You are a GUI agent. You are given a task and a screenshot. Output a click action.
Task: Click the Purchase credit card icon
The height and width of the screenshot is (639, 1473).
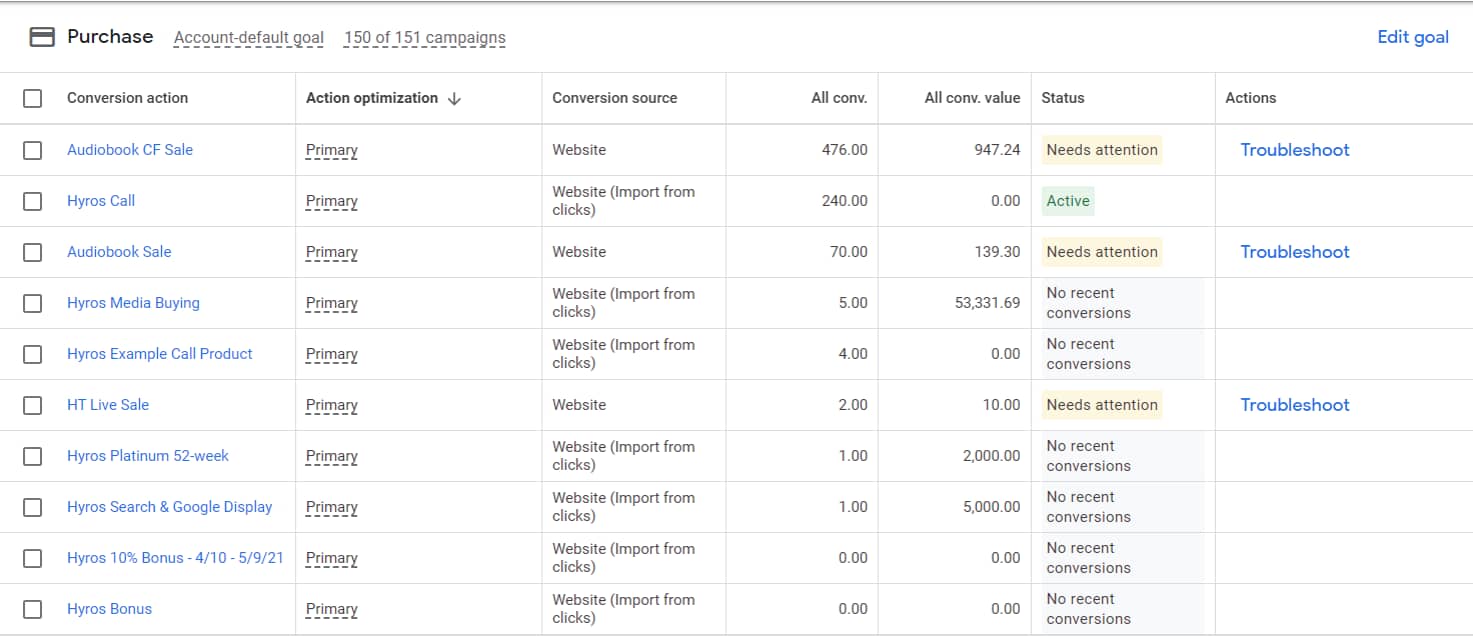coord(42,37)
